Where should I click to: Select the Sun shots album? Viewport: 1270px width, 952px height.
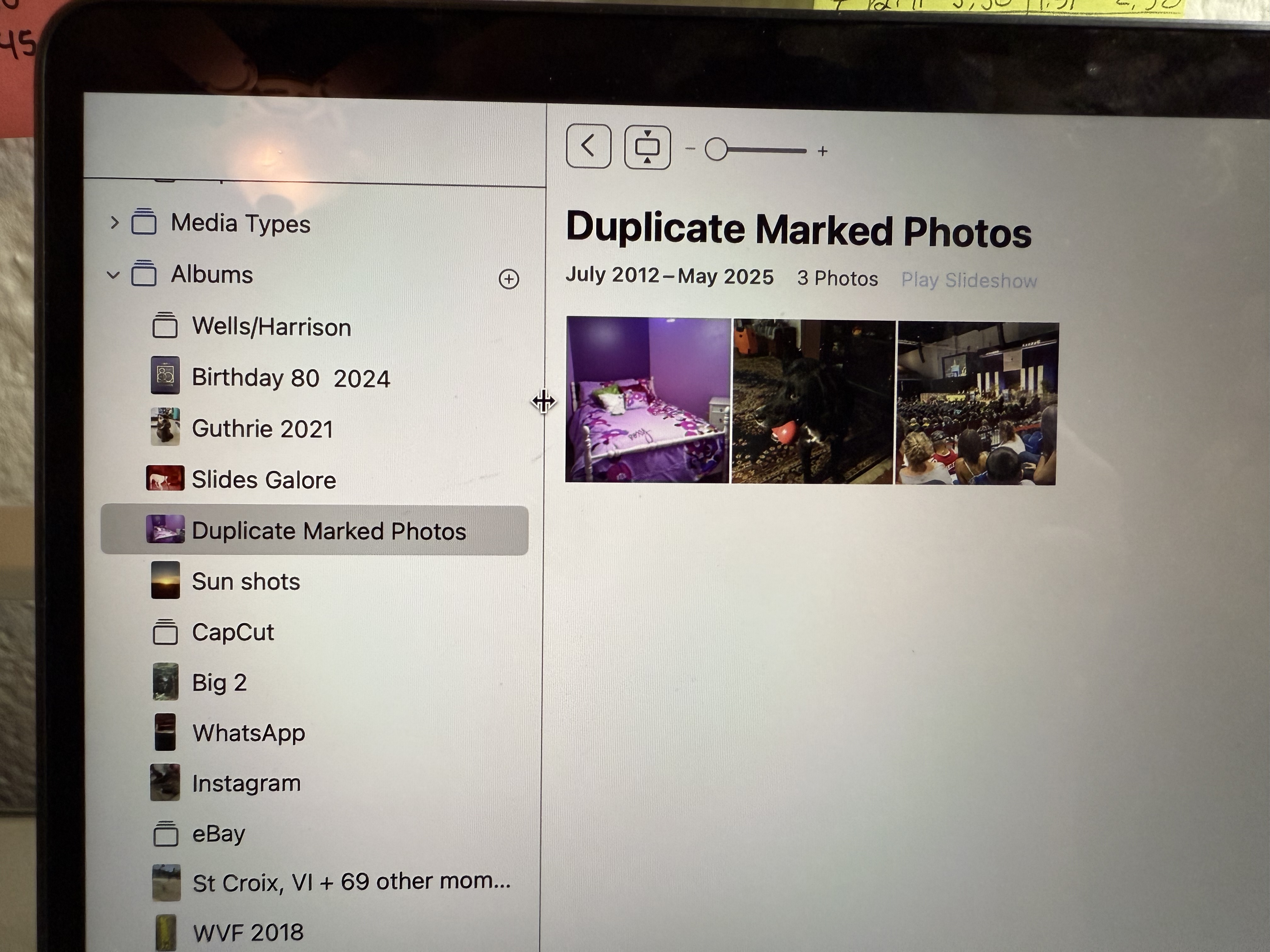(x=246, y=581)
